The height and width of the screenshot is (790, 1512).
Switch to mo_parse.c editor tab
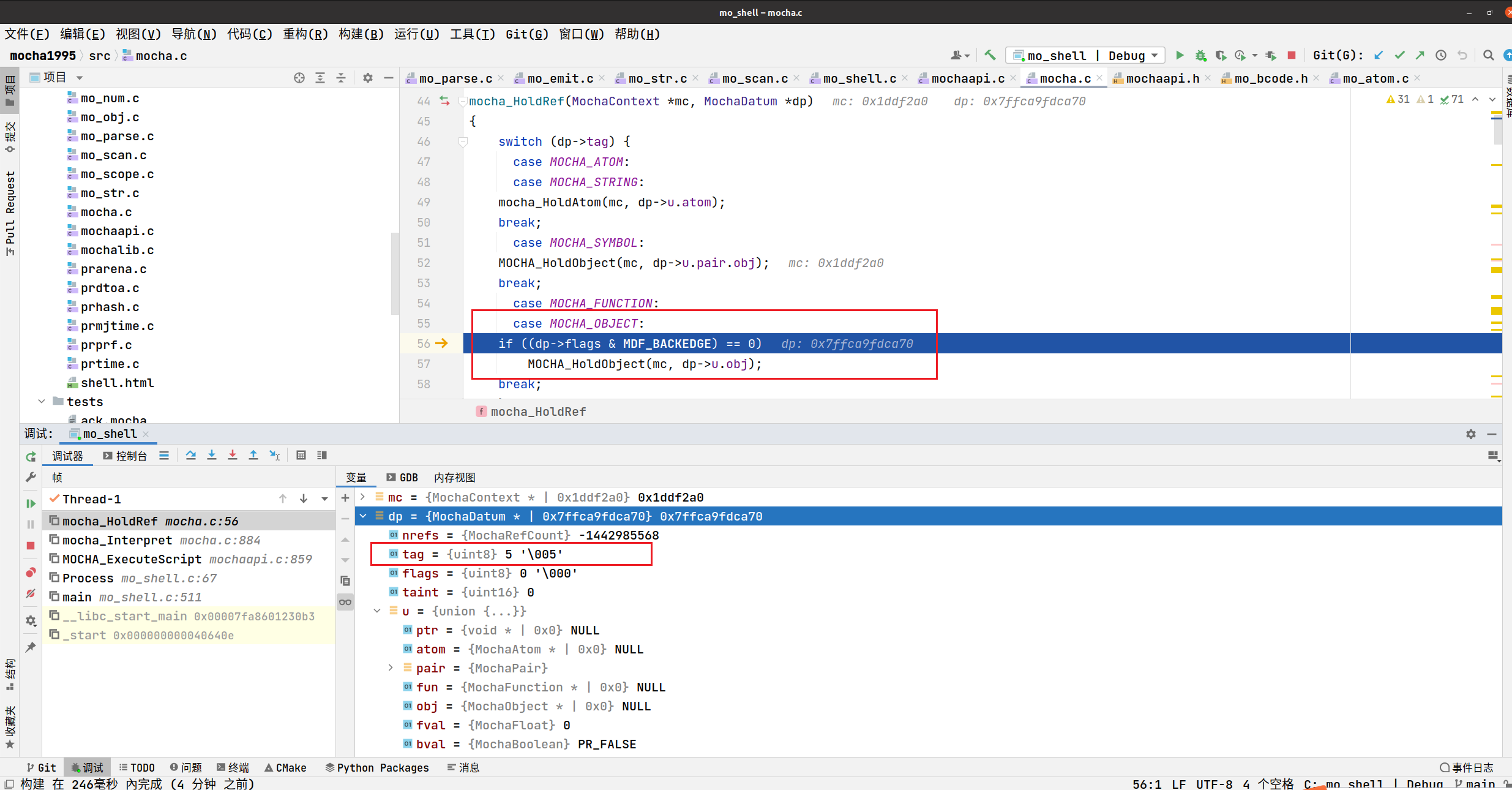click(x=455, y=78)
